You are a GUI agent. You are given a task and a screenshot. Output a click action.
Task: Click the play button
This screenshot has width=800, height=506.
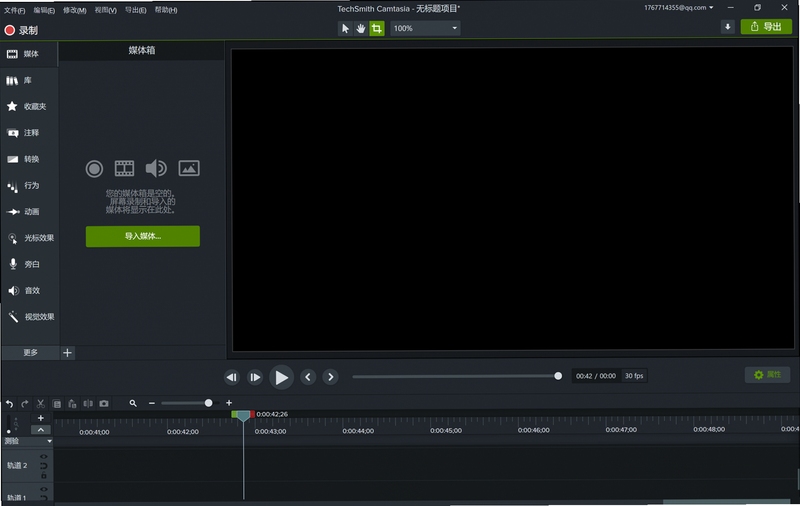pyautogui.click(x=281, y=377)
